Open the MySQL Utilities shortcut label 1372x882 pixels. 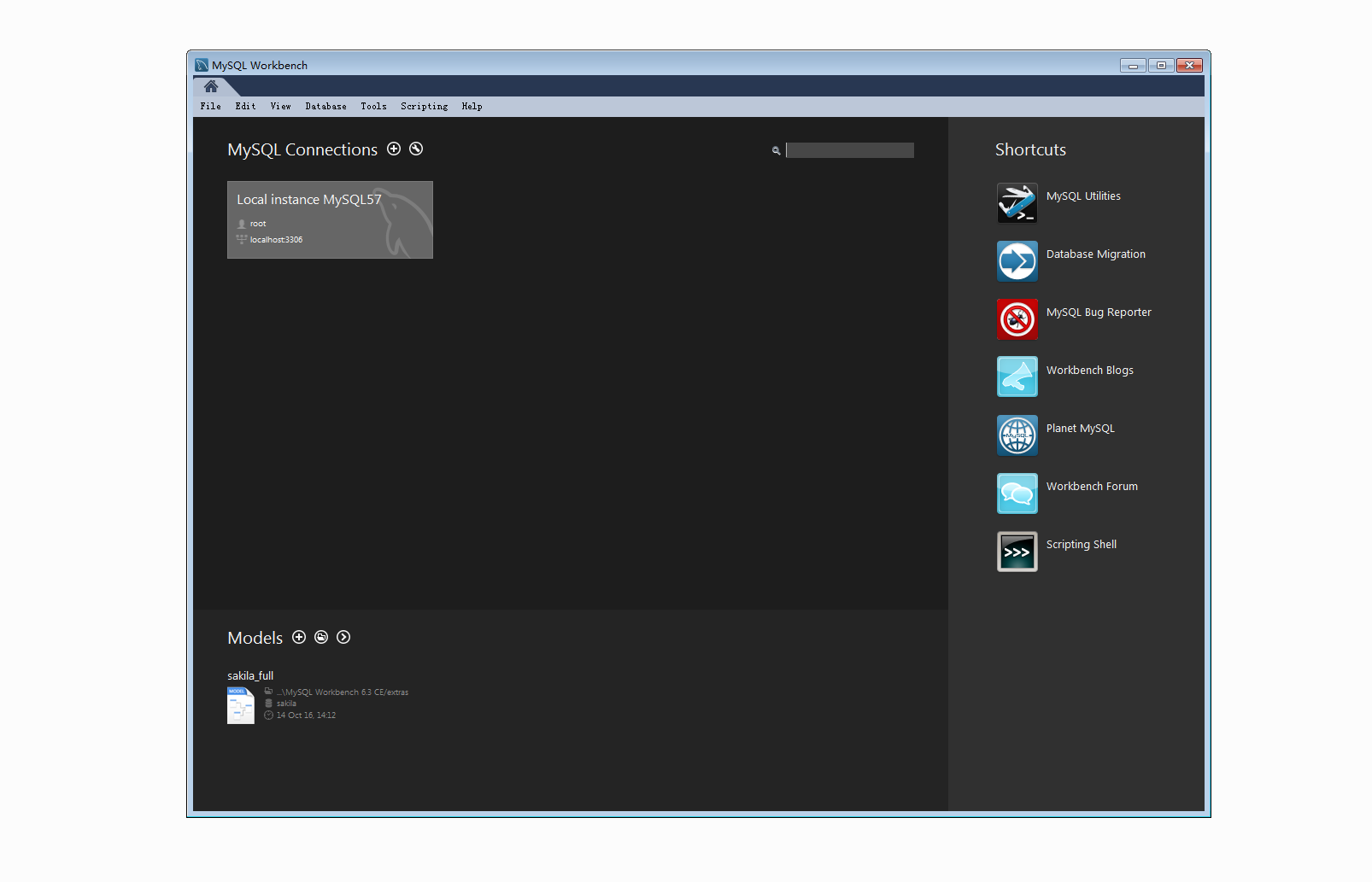pos(1083,196)
